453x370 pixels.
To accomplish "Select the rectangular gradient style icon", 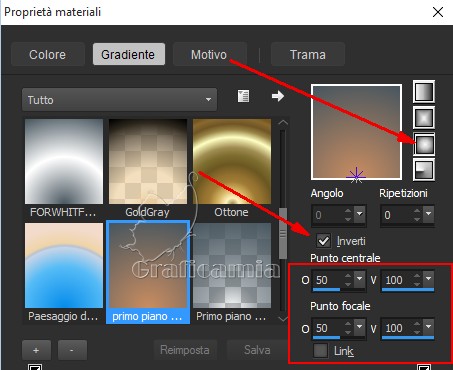I will pyautogui.click(x=424, y=118).
